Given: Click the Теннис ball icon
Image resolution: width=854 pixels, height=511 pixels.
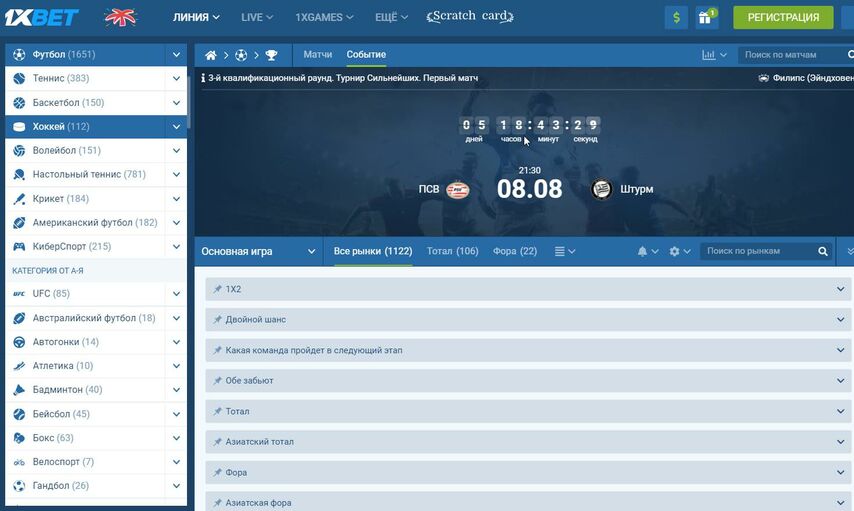Looking at the screenshot, I should pos(19,78).
